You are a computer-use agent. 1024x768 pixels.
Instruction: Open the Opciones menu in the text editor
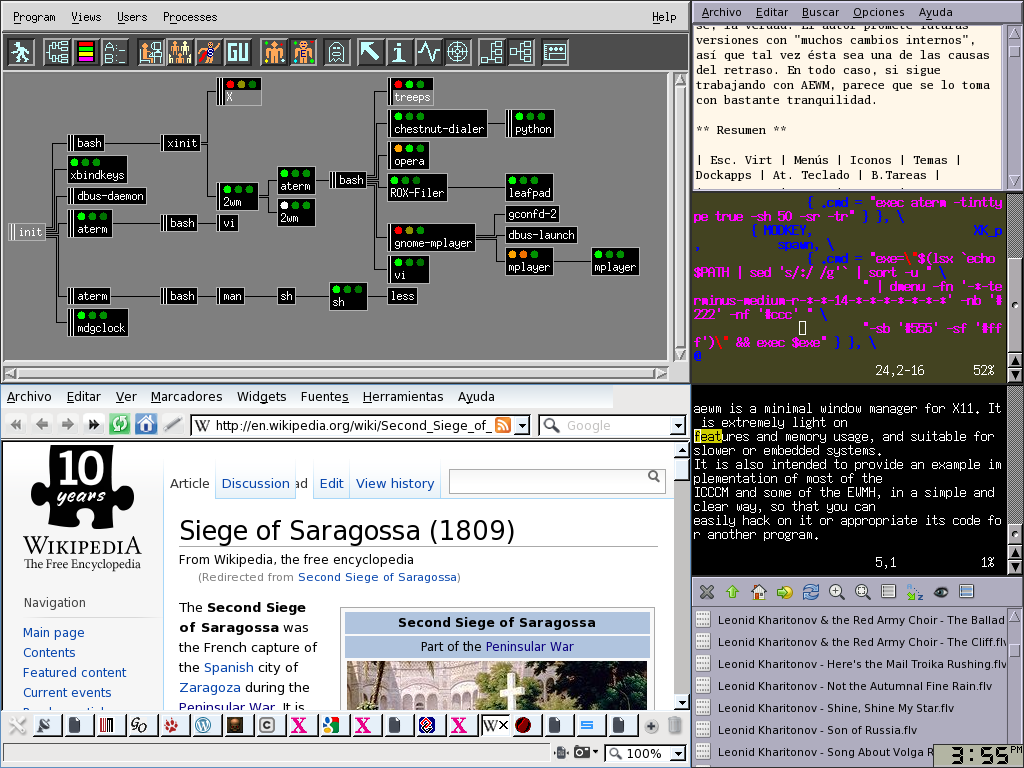[878, 12]
